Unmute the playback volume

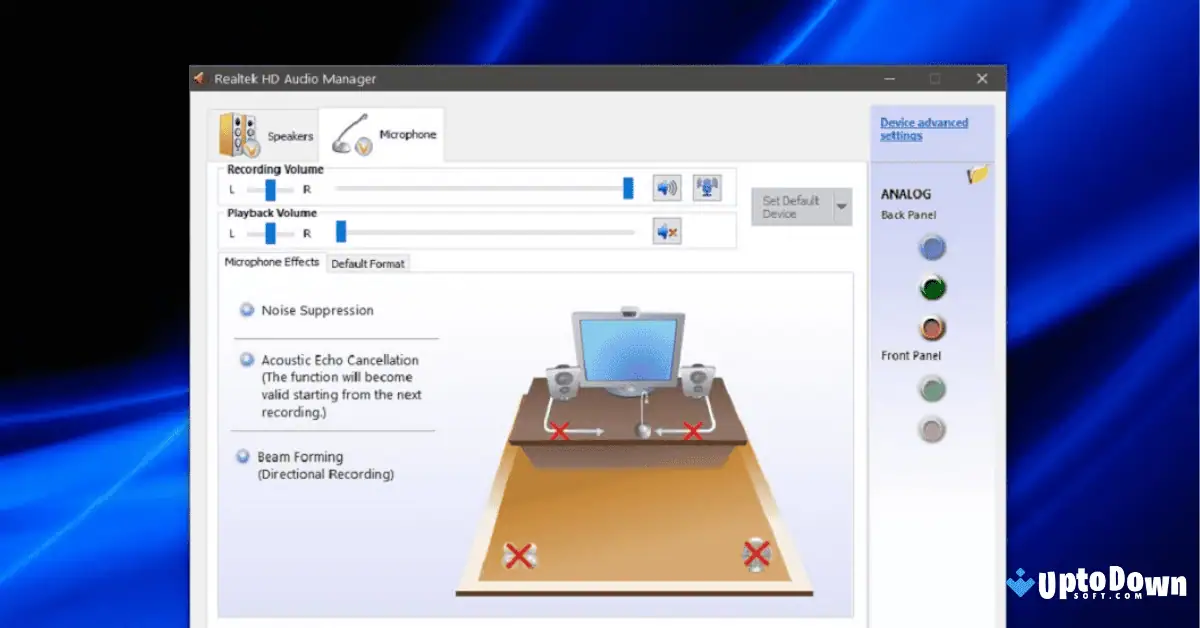point(666,231)
